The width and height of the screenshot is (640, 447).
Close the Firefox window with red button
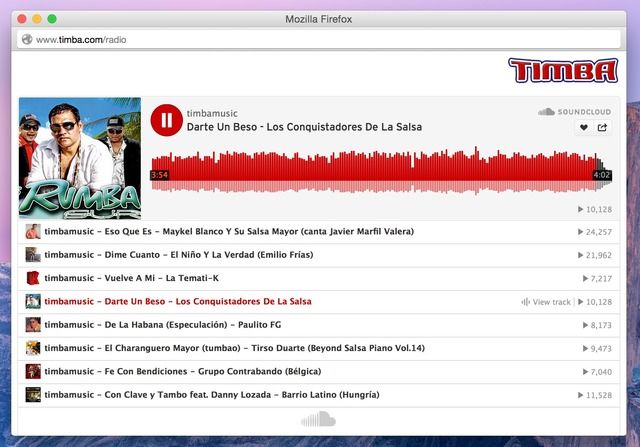(22, 19)
